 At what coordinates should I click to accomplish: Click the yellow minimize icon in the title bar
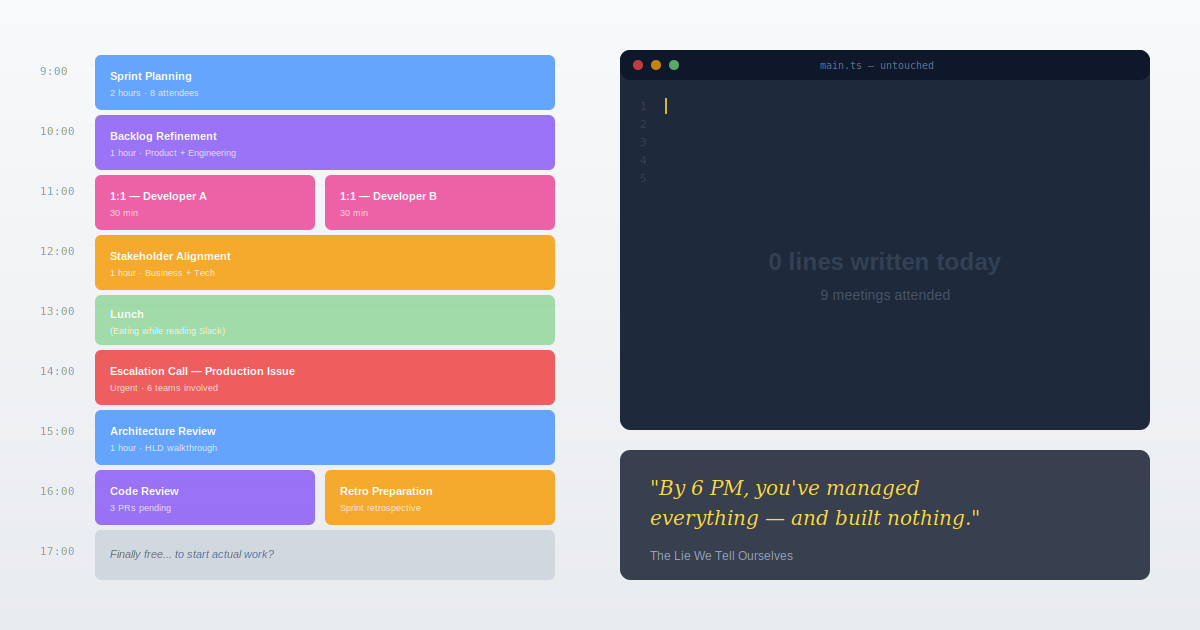coord(656,64)
